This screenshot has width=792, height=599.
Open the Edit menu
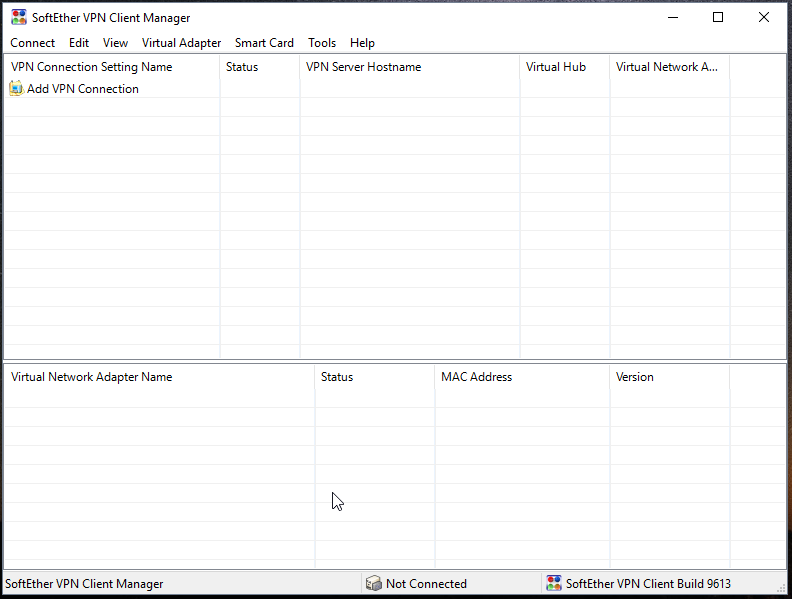point(79,43)
